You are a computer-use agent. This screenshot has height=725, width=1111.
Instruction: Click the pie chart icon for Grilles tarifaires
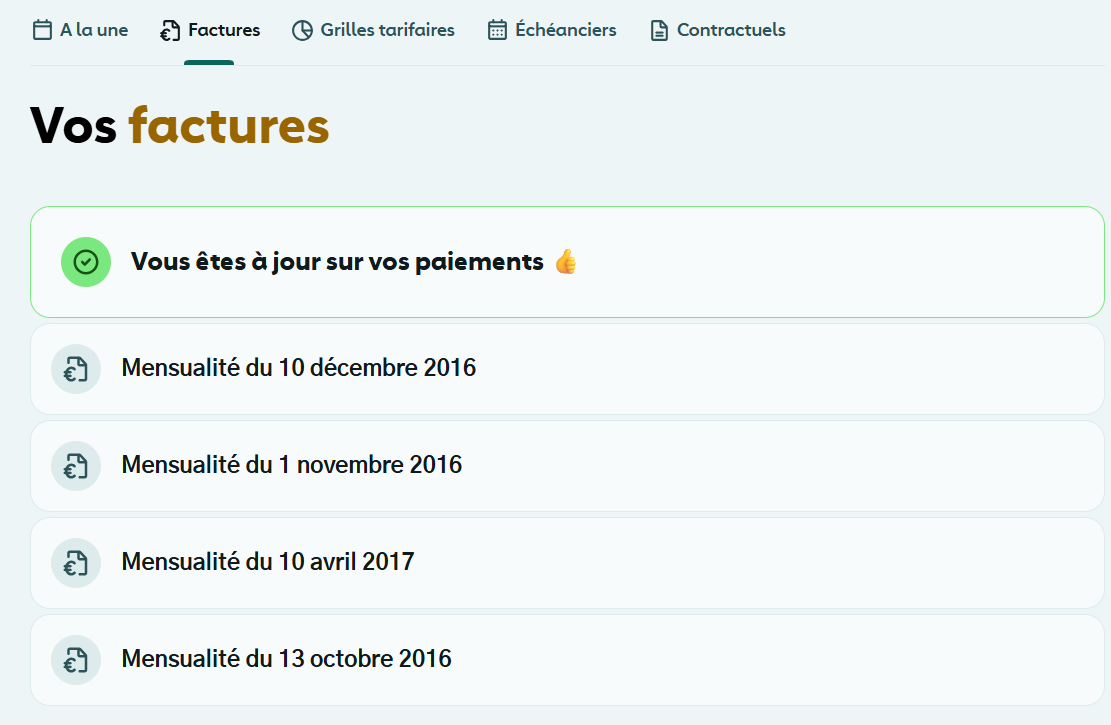coord(302,31)
